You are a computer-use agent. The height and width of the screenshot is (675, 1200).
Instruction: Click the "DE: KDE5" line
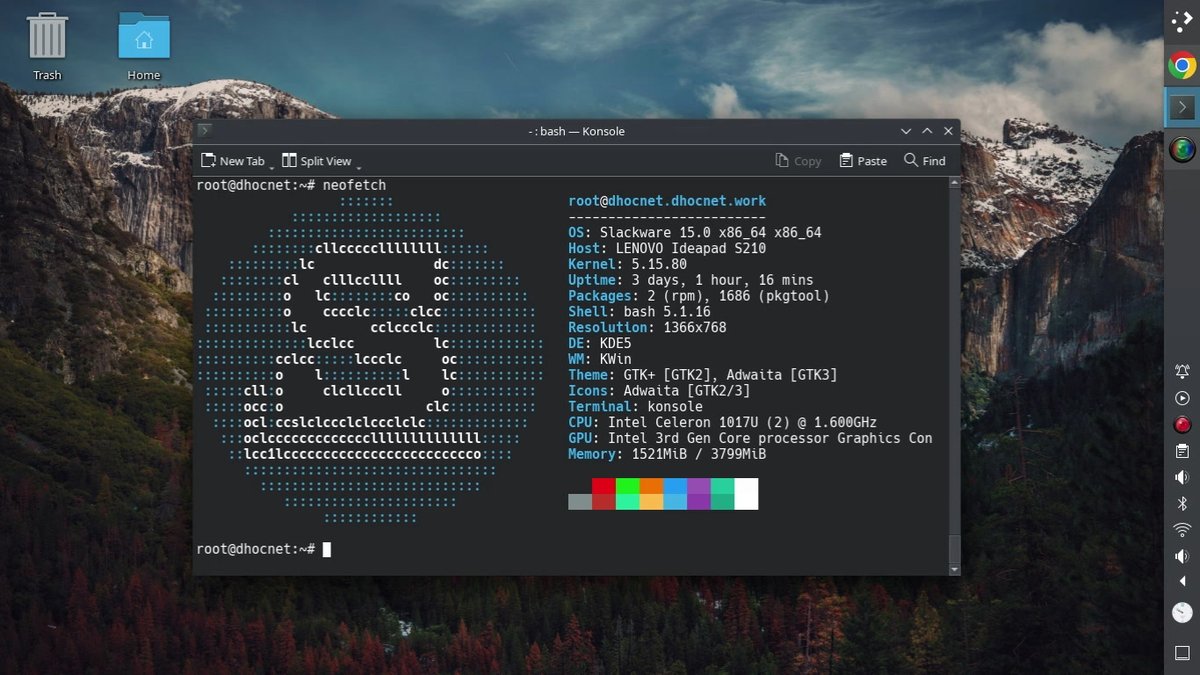point(599,344)
